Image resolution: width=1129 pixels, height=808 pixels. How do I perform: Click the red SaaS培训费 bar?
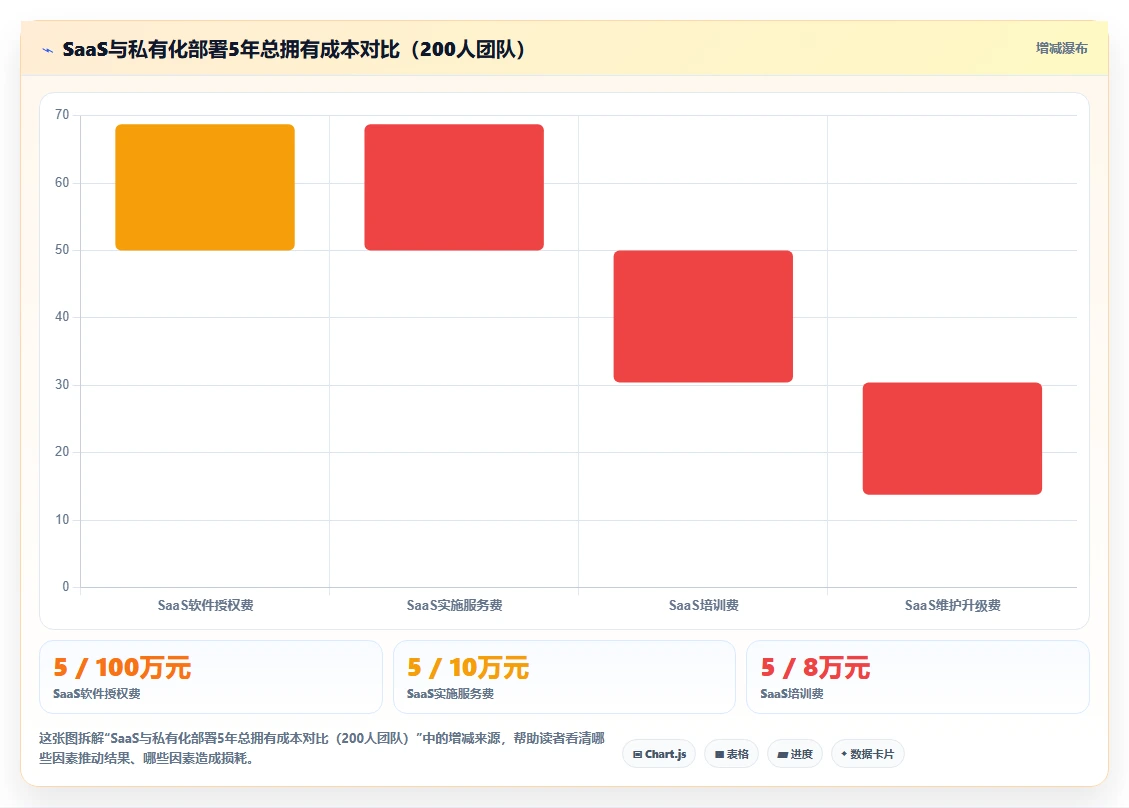tap(703, 316)
